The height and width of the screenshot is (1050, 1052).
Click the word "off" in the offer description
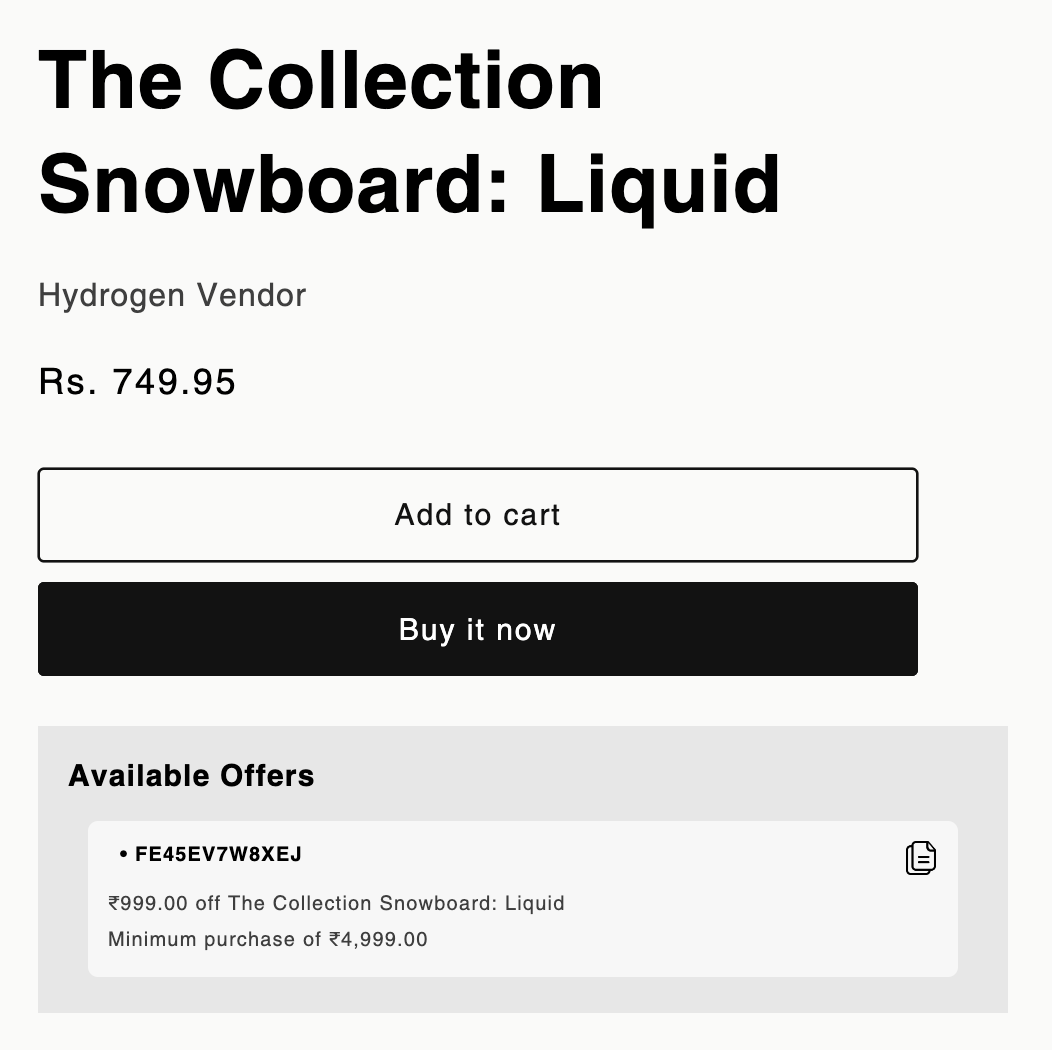click(x=208, y=903)
